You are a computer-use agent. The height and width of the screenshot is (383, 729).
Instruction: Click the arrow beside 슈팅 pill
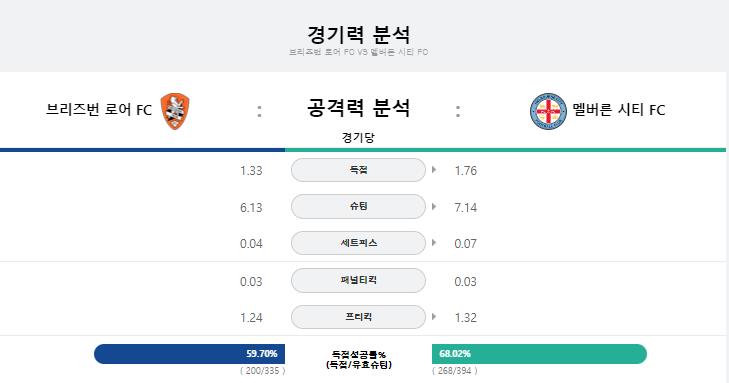434,206
